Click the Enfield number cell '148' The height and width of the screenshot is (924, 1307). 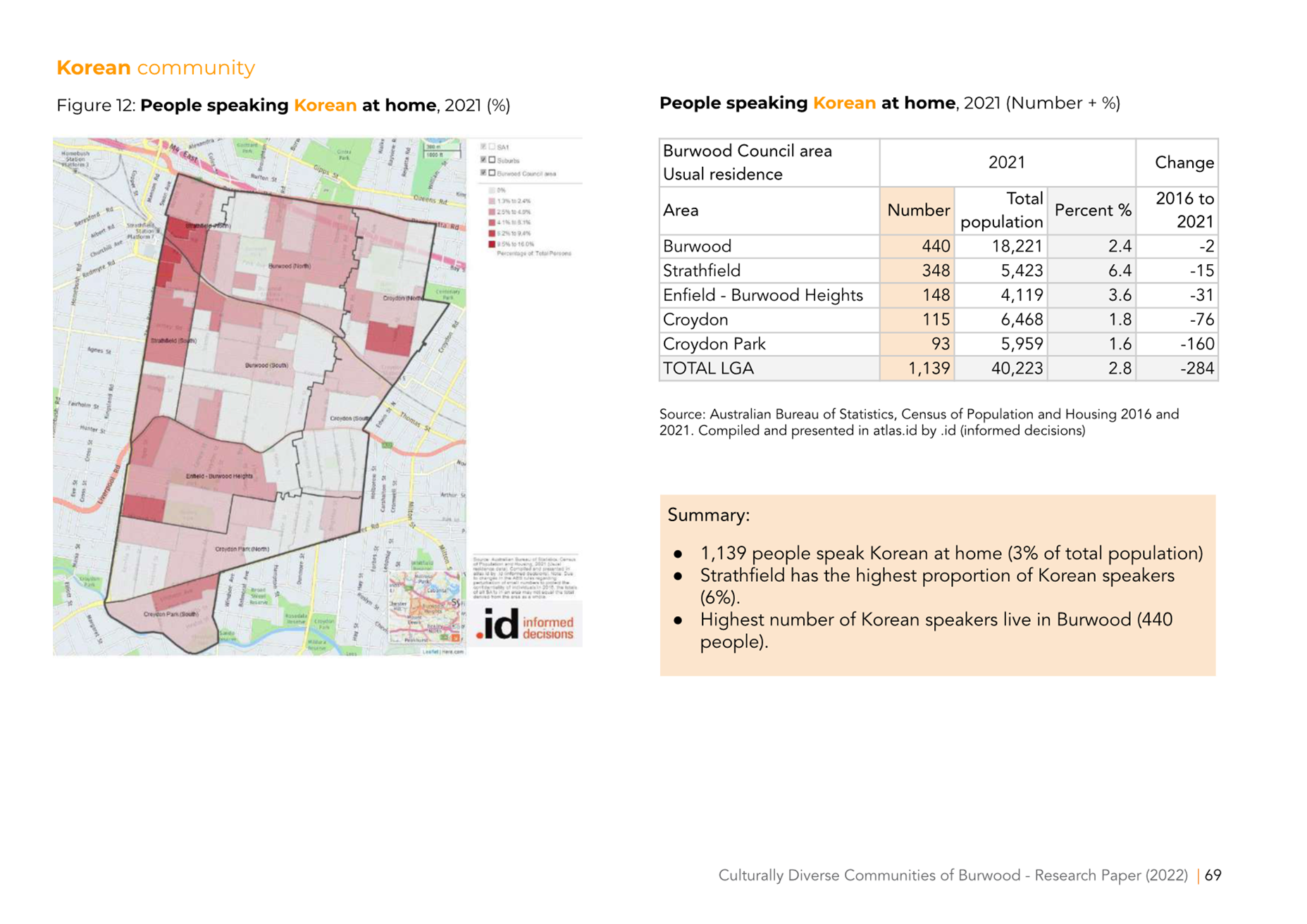click(917, 296)
